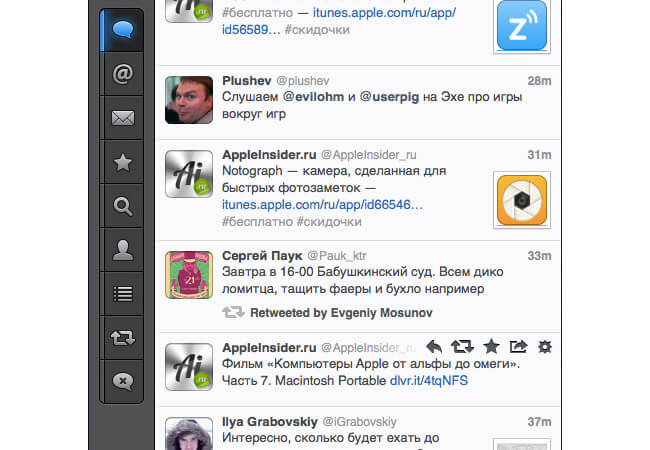Click the 28m timestamp on Plushev tweet
650x450 pixels.
point(539,81)
